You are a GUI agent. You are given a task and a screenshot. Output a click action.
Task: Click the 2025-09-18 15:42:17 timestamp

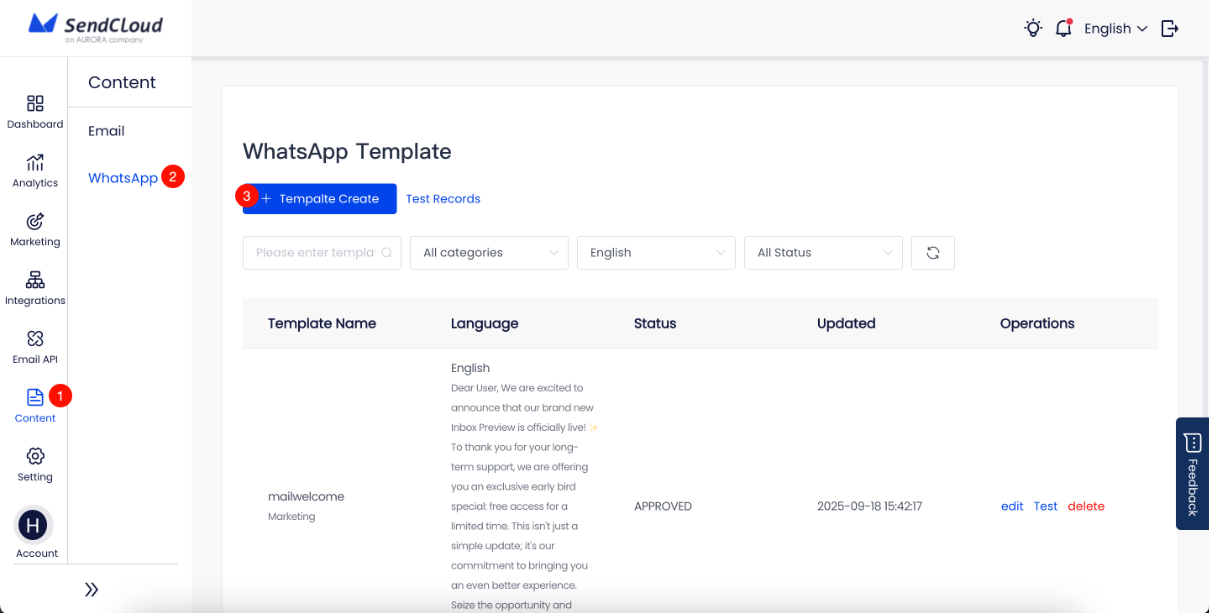[869, 506]
